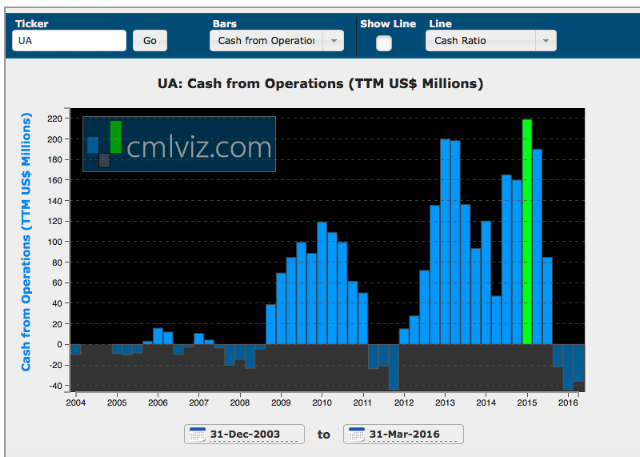Screen dimensions: 640x457
Task: Open the calendar icon for start date
Action: [x=198, y=434]
